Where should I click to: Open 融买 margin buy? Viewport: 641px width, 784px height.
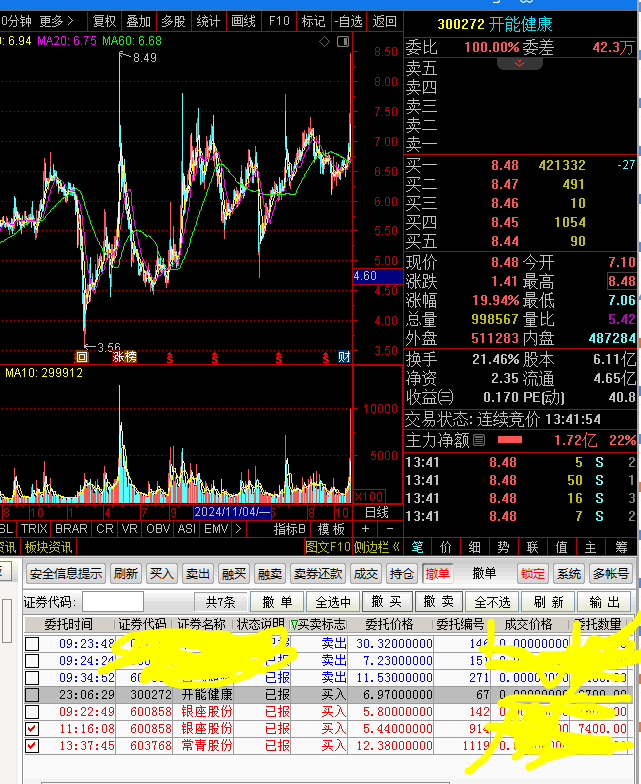coord(234,574)
